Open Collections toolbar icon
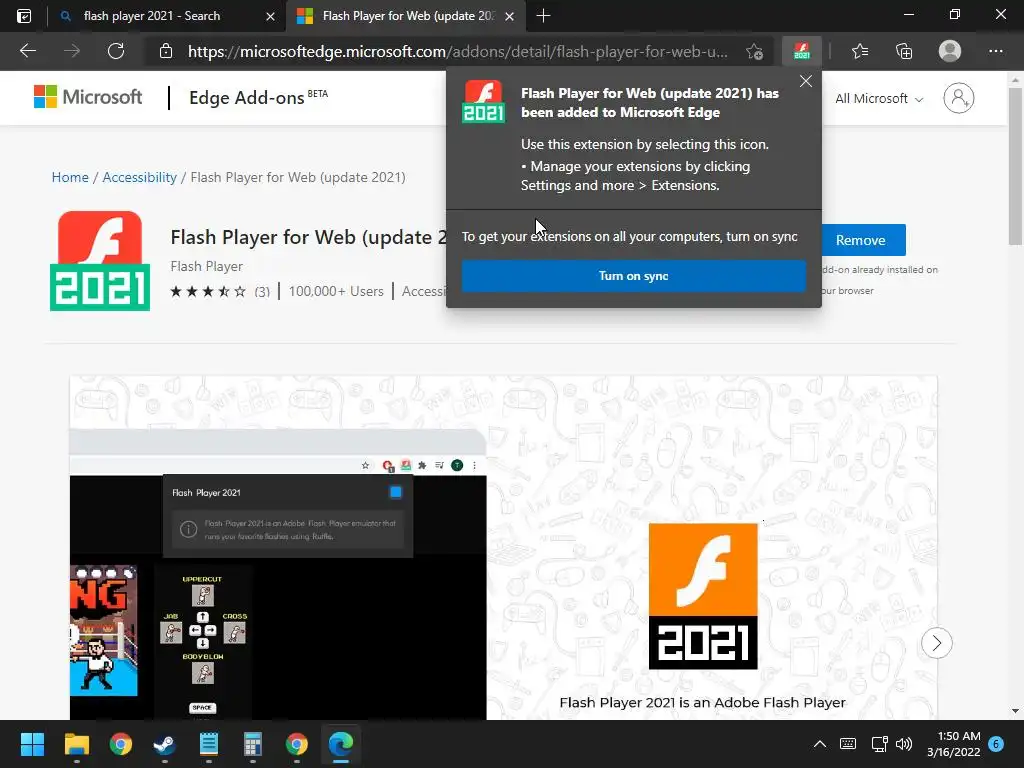Image resolution: width=1024 pixels, height=768 pixels. tap(904, 51)
